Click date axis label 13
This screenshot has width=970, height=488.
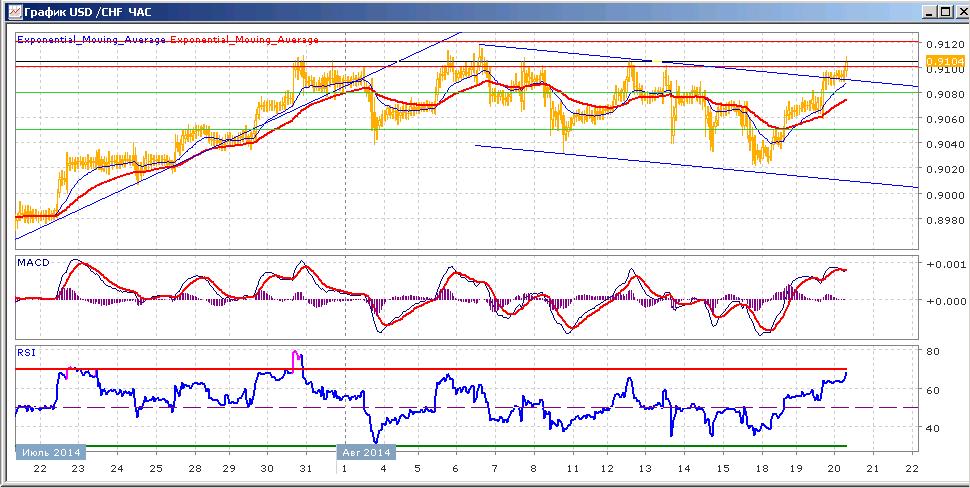point(646,469)
